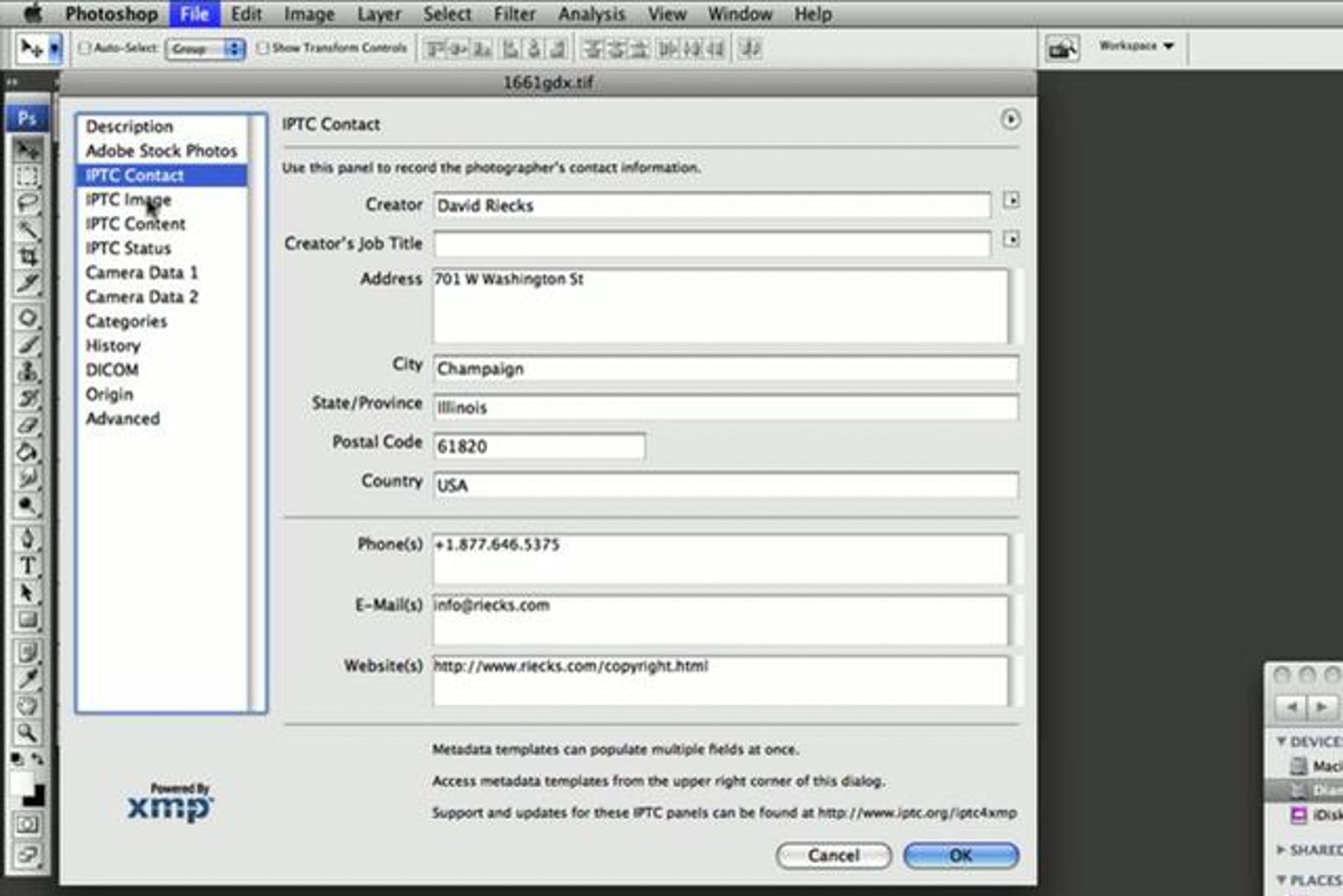The height and width of the screenshot is (896, 1343).
Task: Select the Hand tool
Action: coord(27,706)
